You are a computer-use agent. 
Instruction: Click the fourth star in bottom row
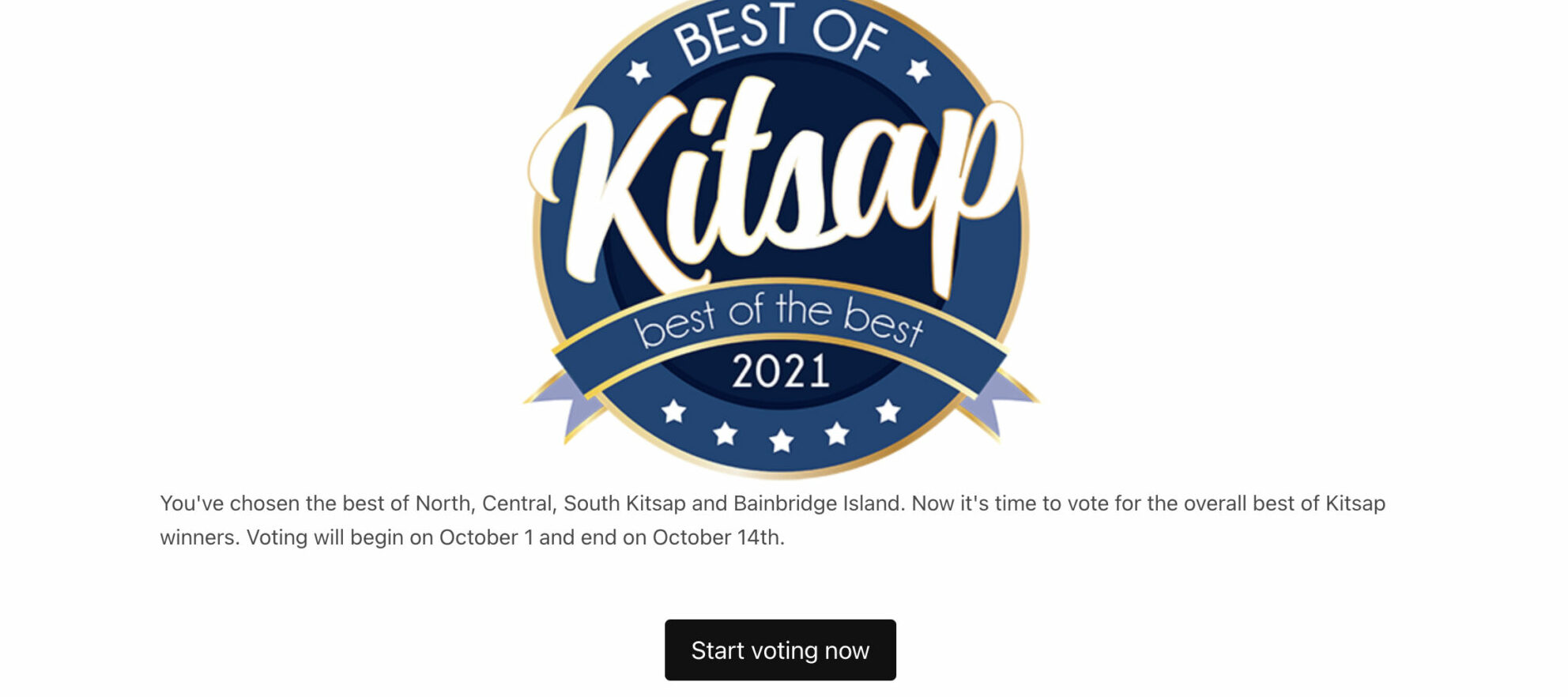837,433
